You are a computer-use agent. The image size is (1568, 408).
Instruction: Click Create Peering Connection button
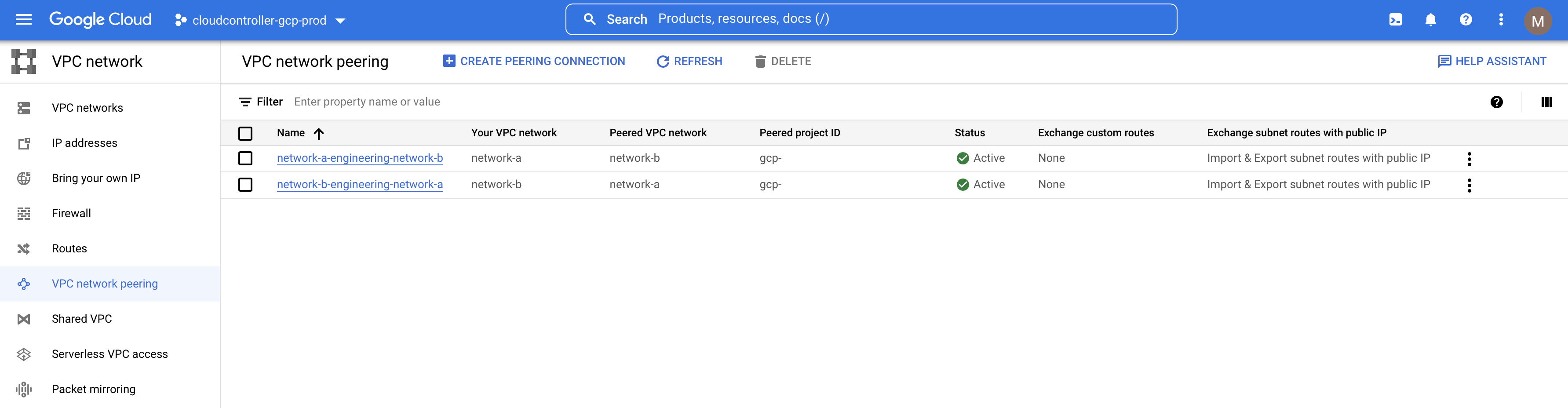534,62
